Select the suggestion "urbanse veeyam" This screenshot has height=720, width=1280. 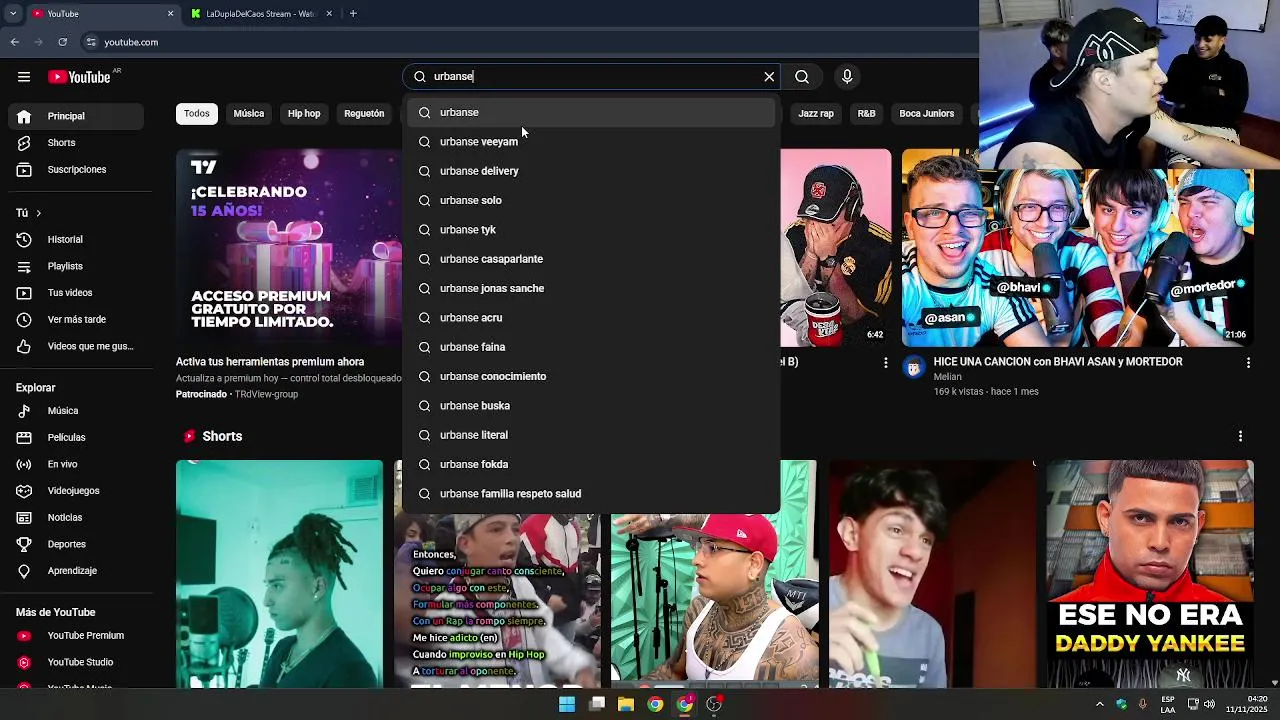pos(591,142)
